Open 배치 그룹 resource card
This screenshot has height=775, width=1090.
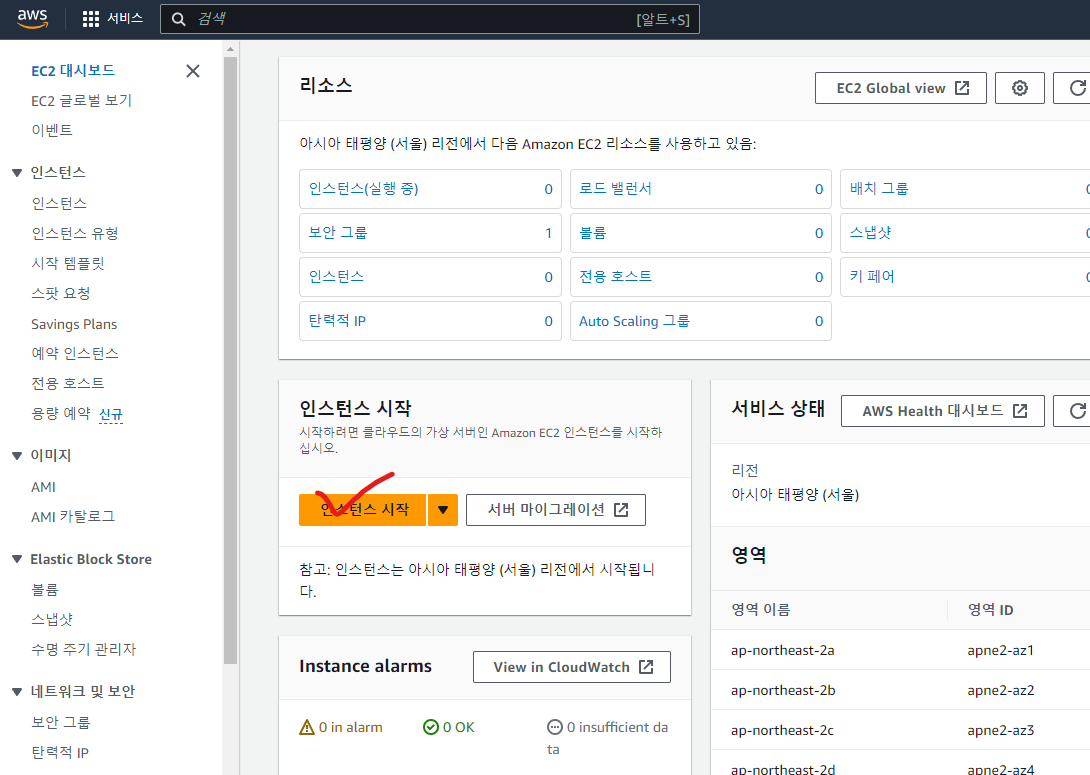coord(966,188)
